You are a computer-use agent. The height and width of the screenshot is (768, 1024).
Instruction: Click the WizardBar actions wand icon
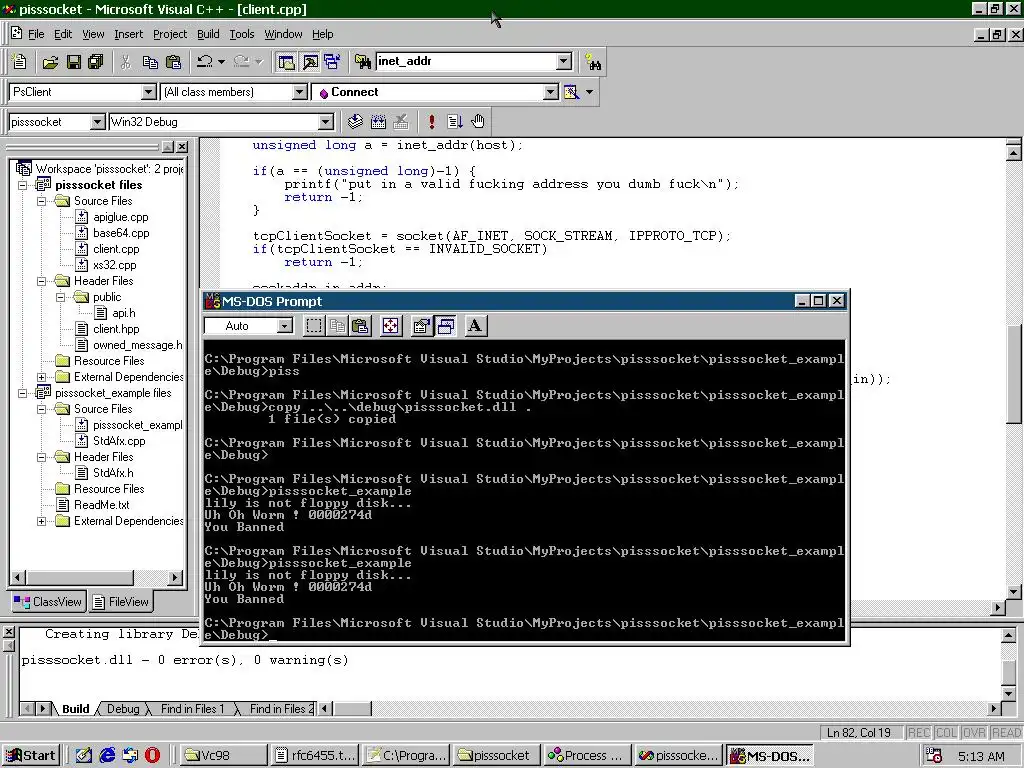tap(571, 92)
